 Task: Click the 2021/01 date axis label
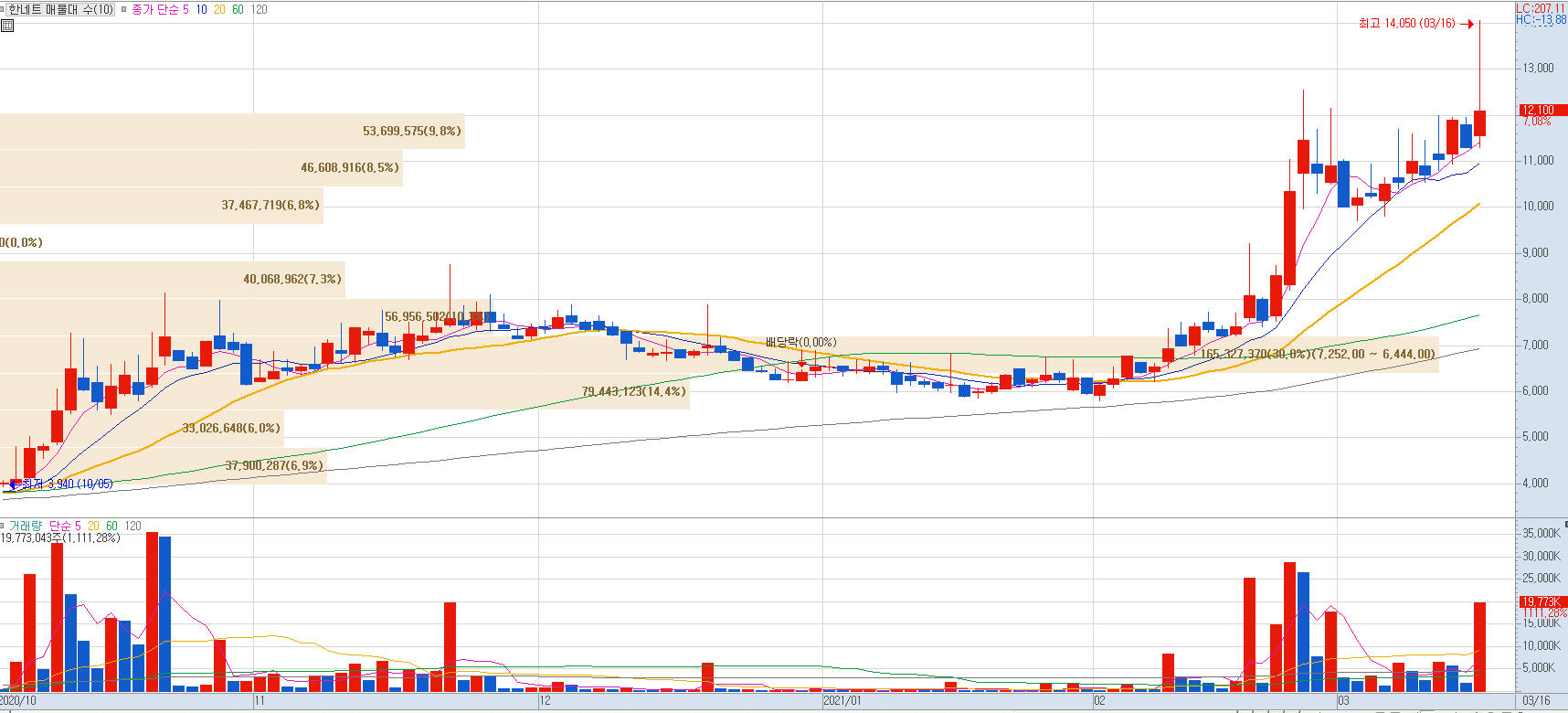pos(842,701)
